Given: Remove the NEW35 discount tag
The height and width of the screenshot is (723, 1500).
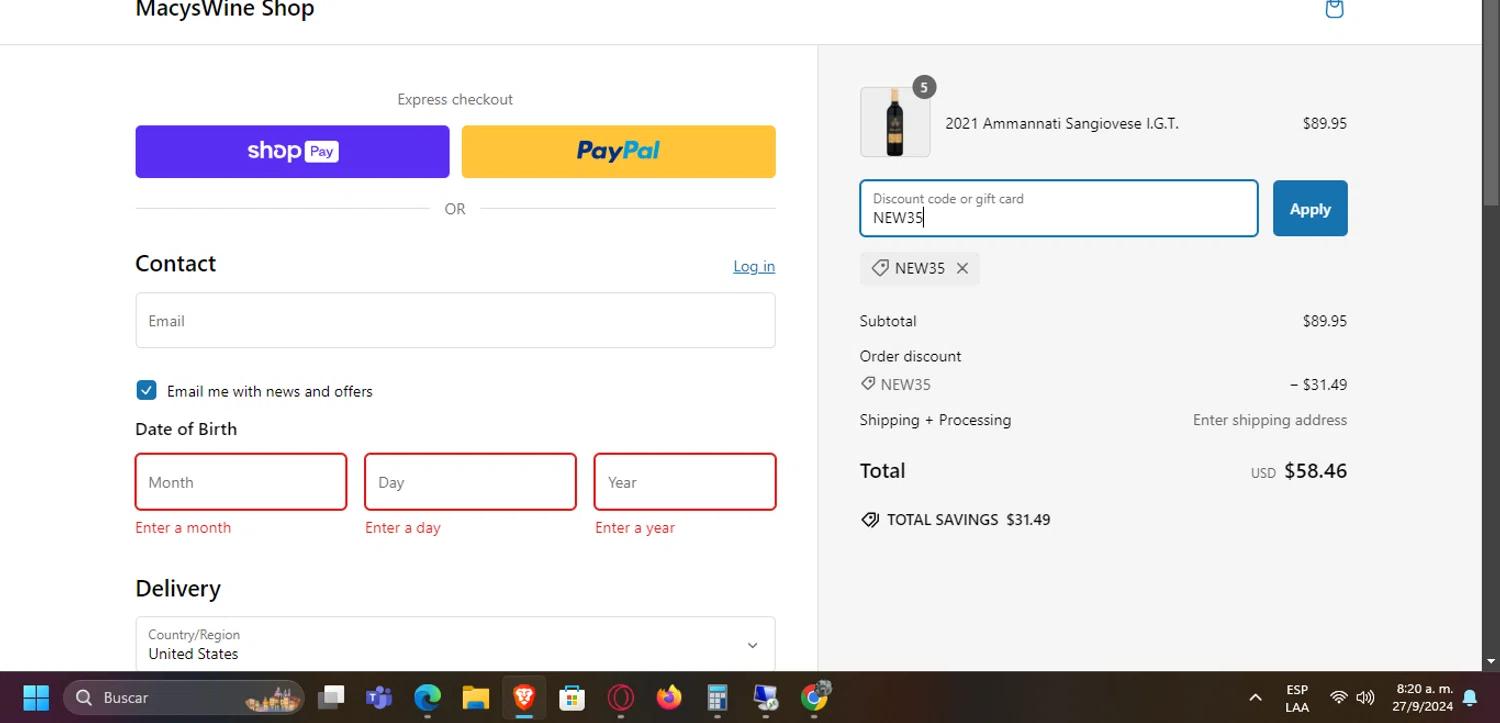Looking at the screenshot, I should point(962,268).
